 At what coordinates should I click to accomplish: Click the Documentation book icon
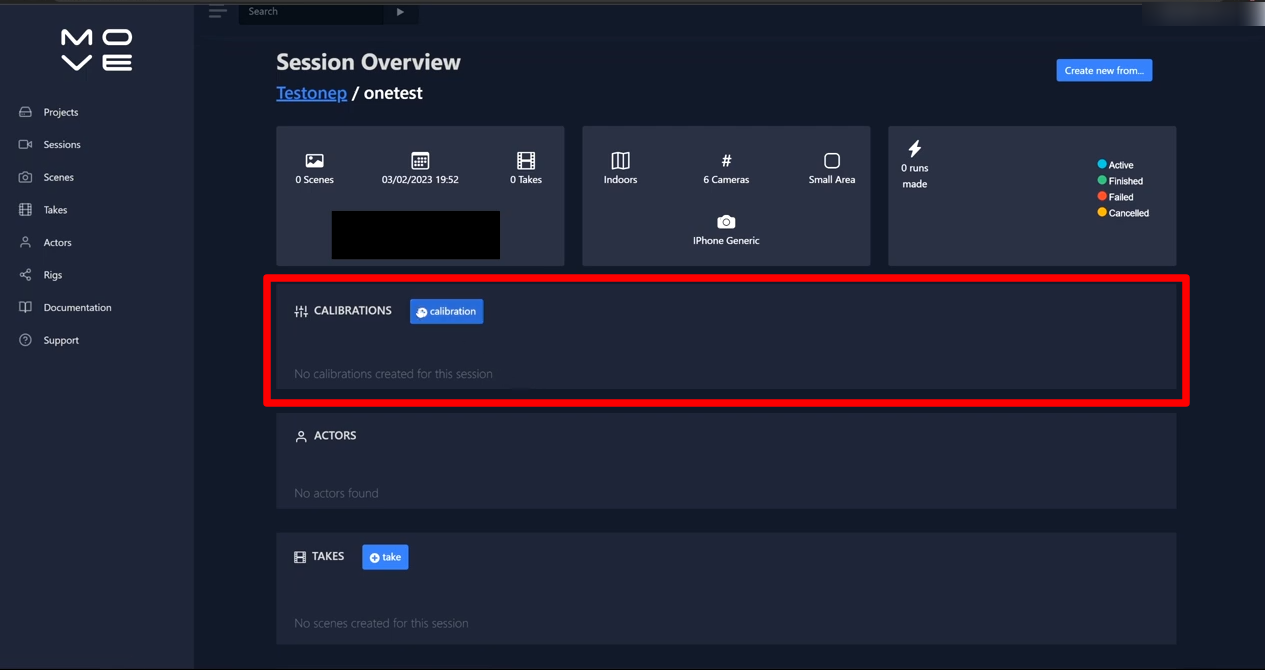click(25, 308)
